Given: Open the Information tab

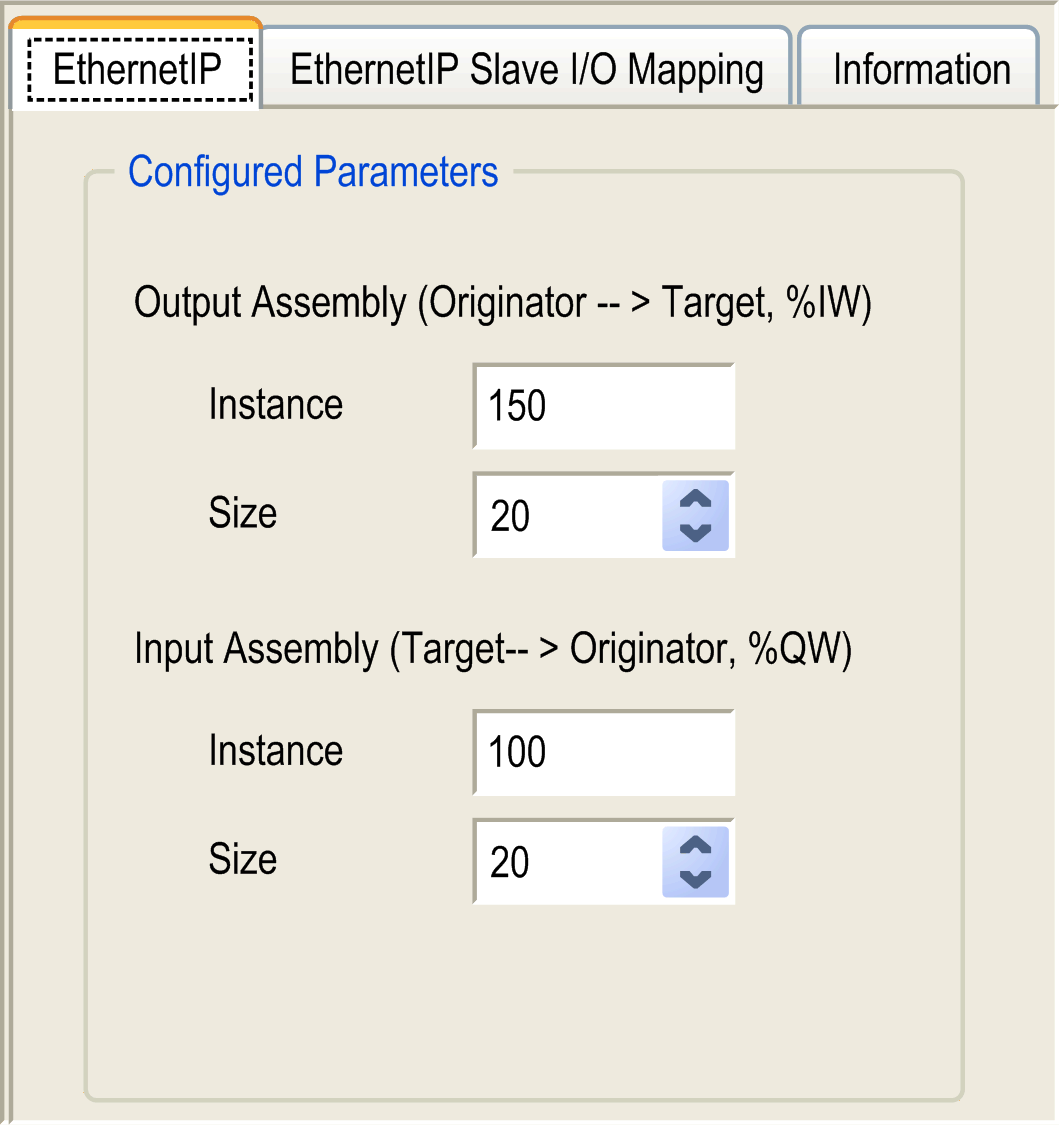Looking at the screenshot, I should (917, 68).
